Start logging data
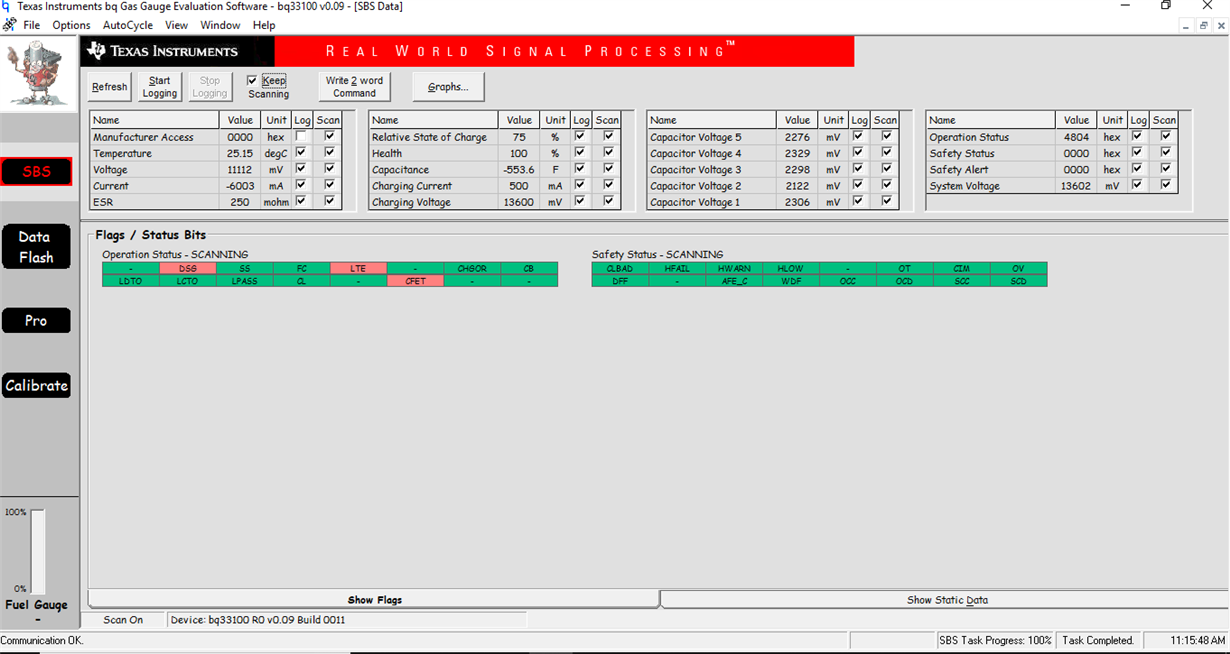1230x654 pixels. (160, 87)
